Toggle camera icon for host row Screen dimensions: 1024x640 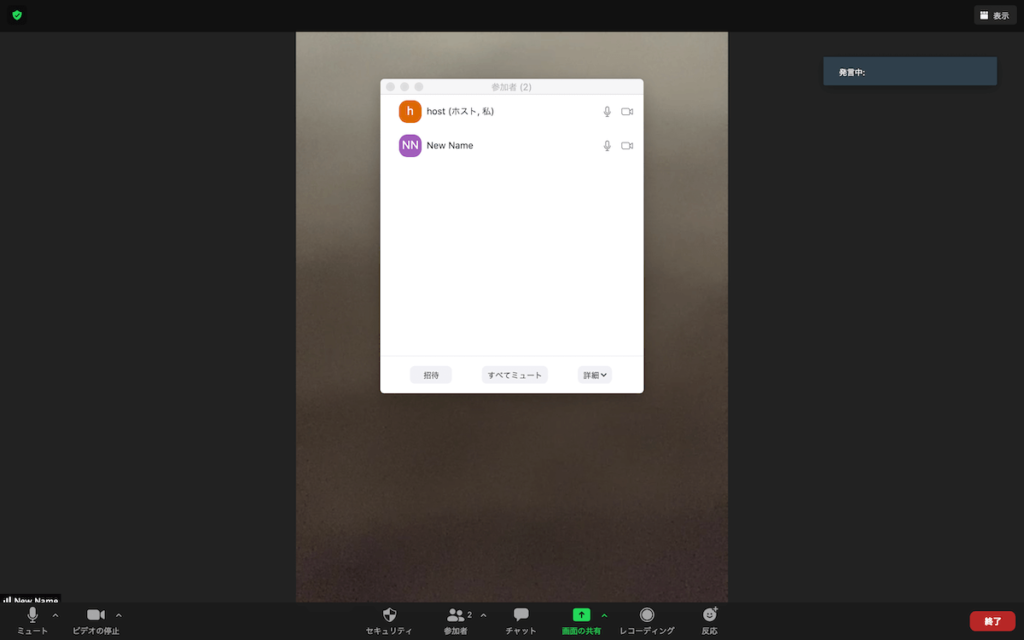point(627,112)
